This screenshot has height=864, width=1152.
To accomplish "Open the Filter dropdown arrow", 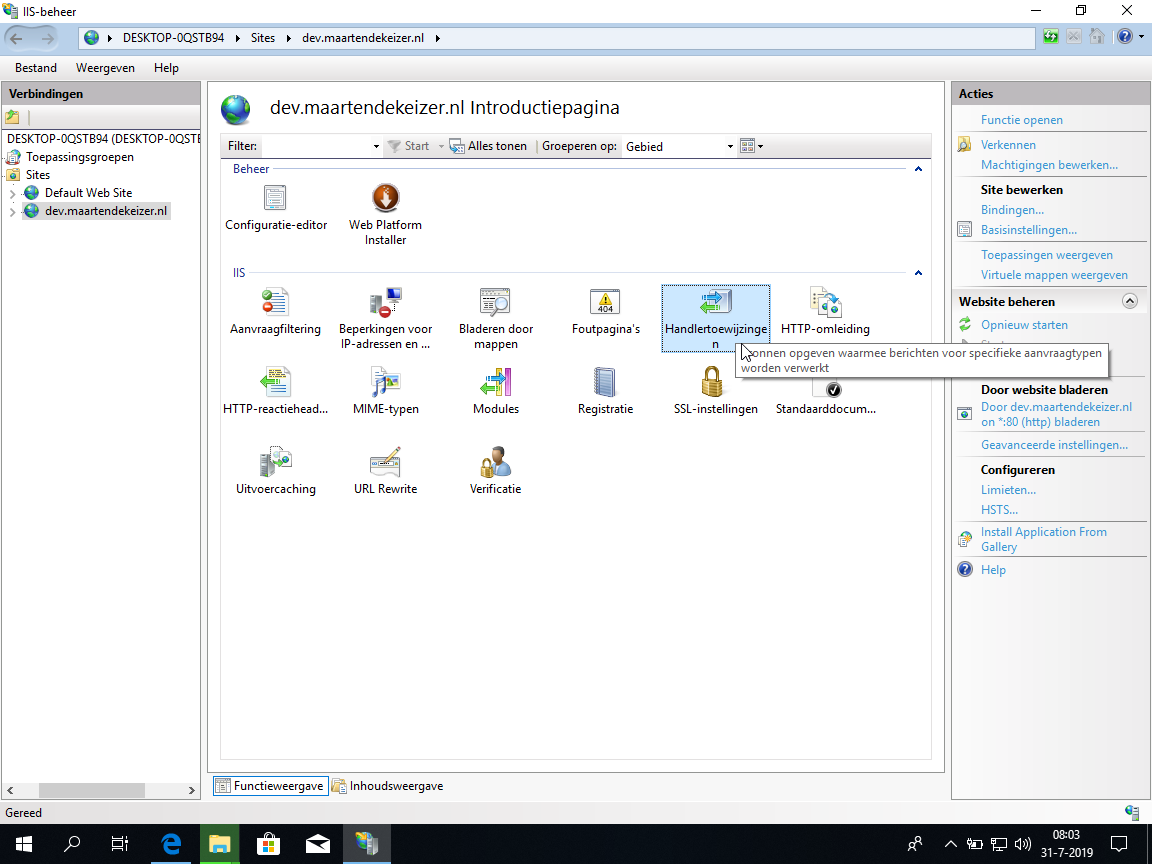I will pos(376,146).
